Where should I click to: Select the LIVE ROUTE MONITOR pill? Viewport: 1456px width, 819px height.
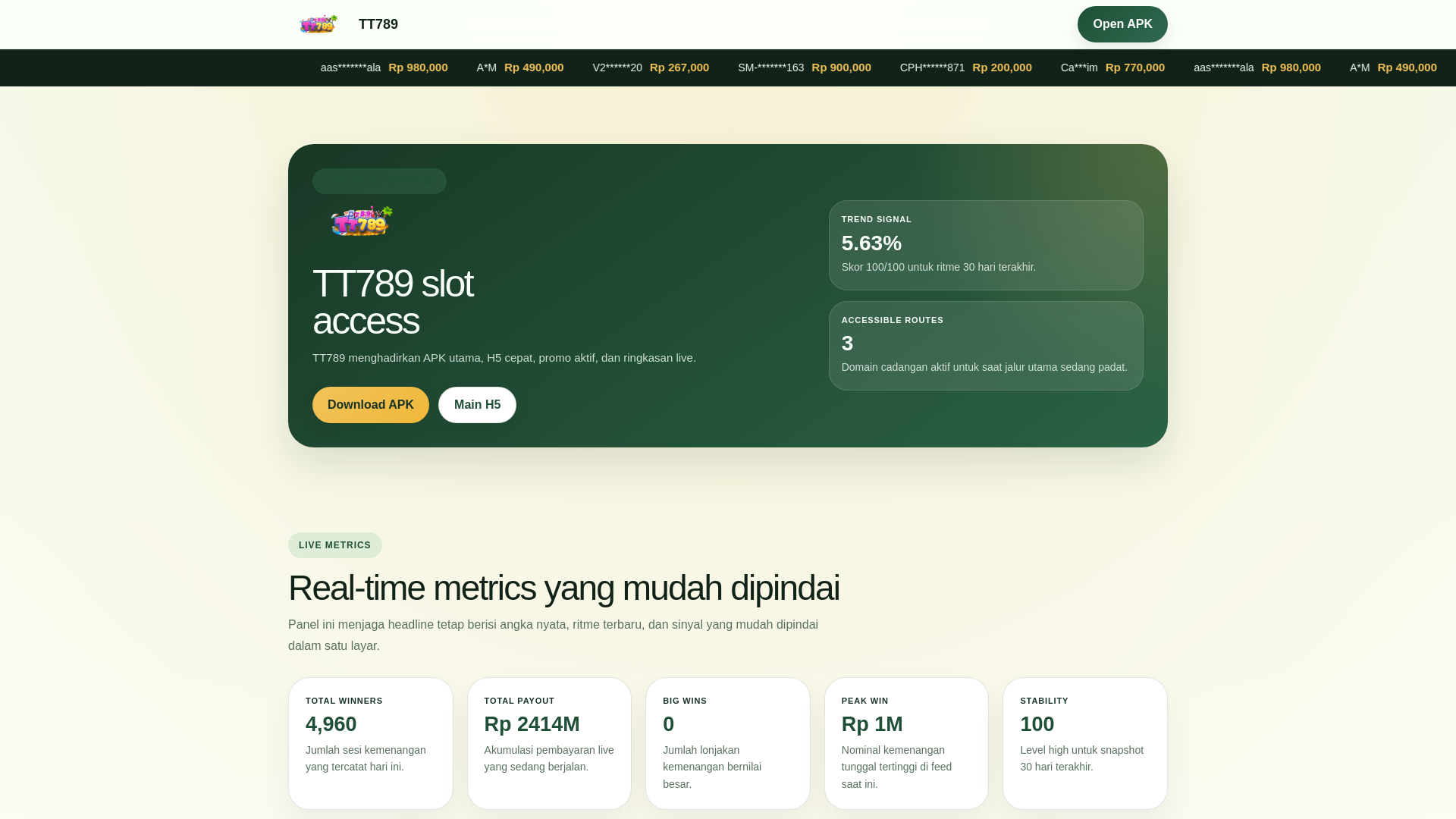pyautogui.click(x=379, y=181)
